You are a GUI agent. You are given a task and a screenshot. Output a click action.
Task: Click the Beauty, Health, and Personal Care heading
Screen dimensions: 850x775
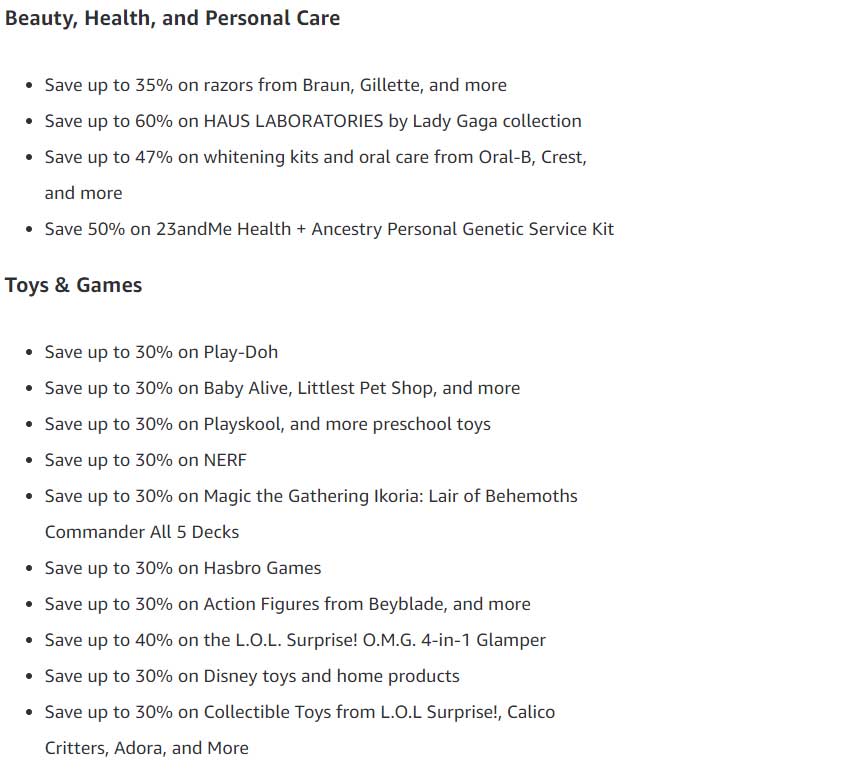(172, 18)
